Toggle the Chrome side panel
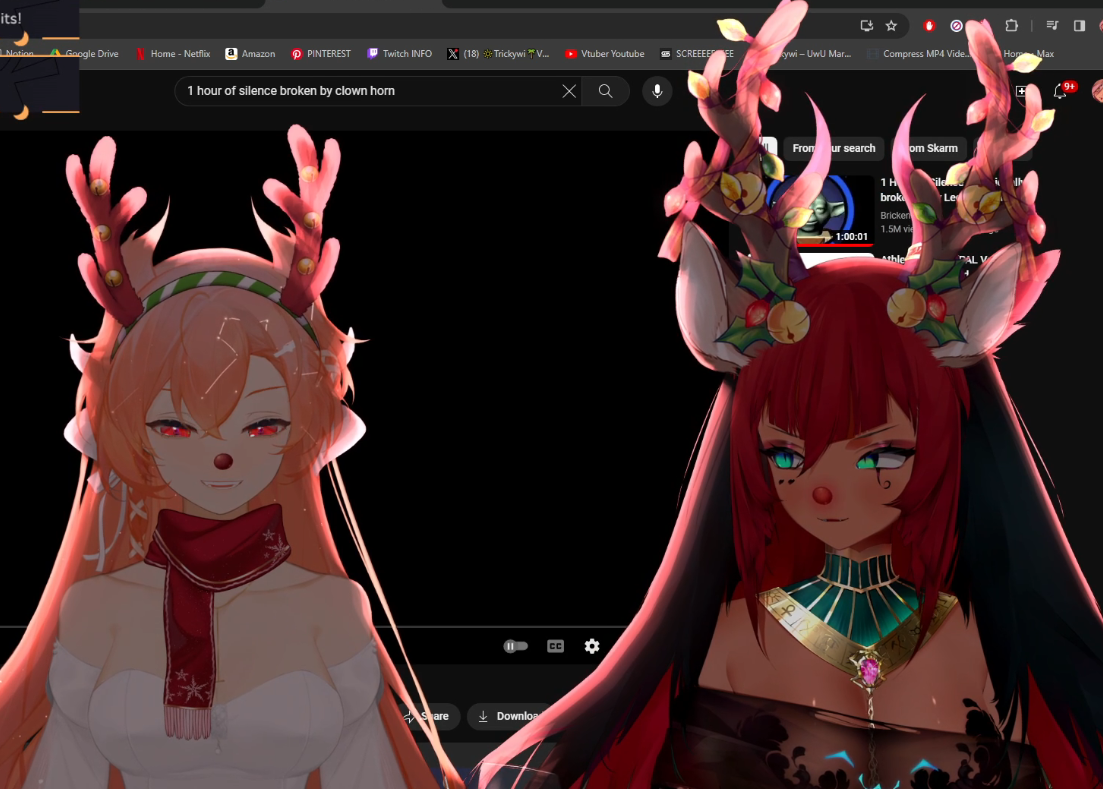The image size is (1103, 789). (x=1079, y=26)
